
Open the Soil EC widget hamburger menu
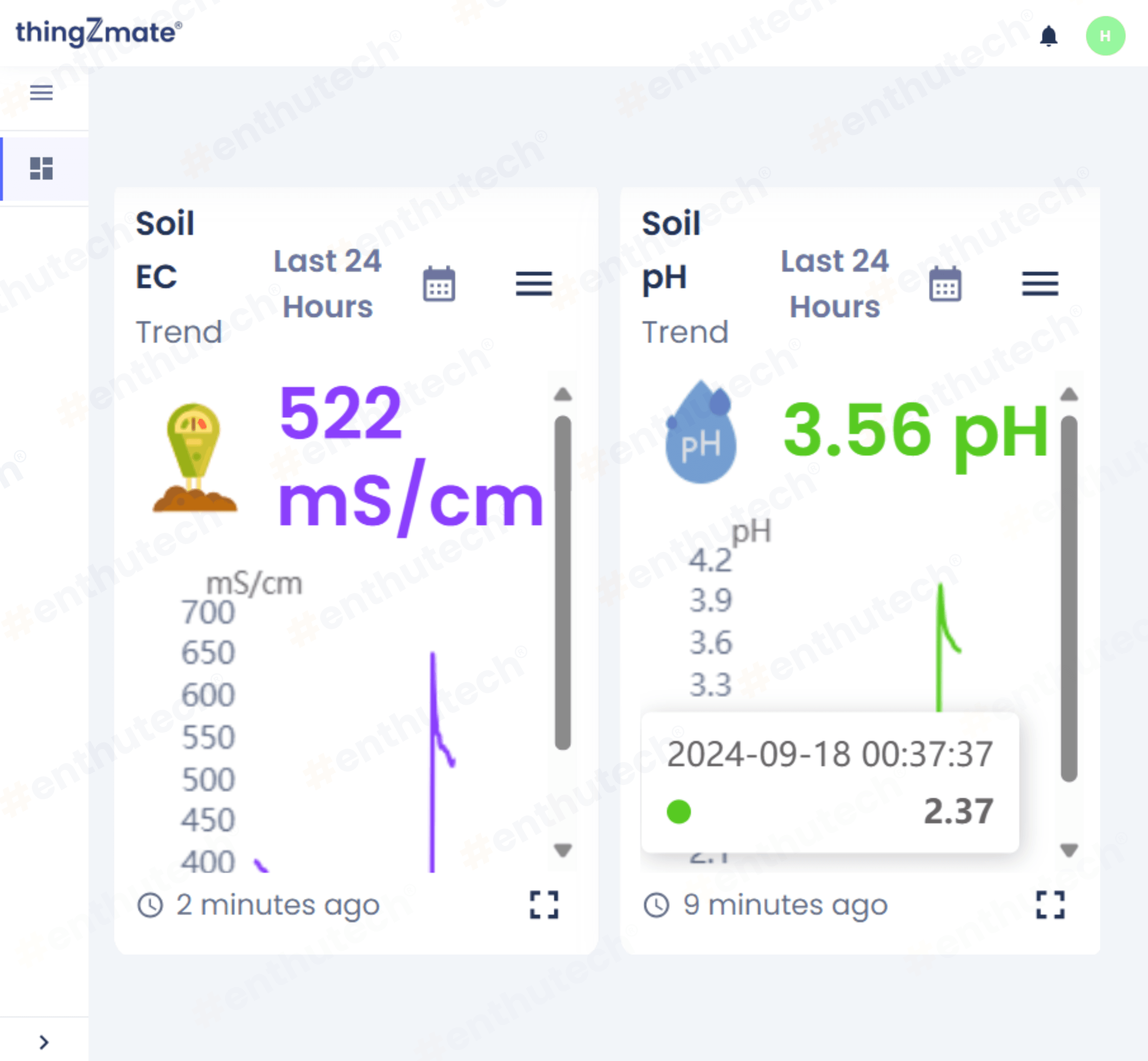[x=533, y=284]
